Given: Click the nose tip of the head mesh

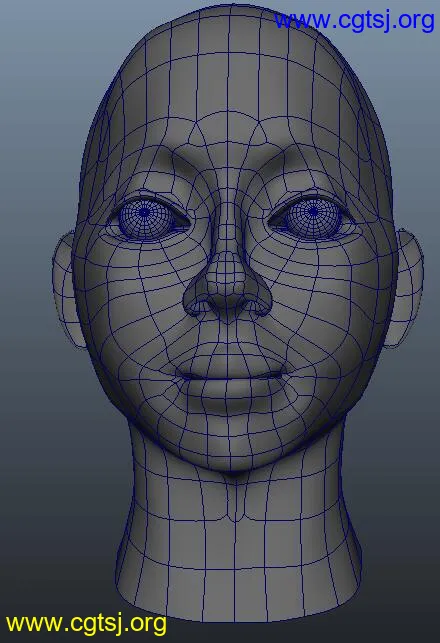Looking at the screenshot, I should pos(227,274).
